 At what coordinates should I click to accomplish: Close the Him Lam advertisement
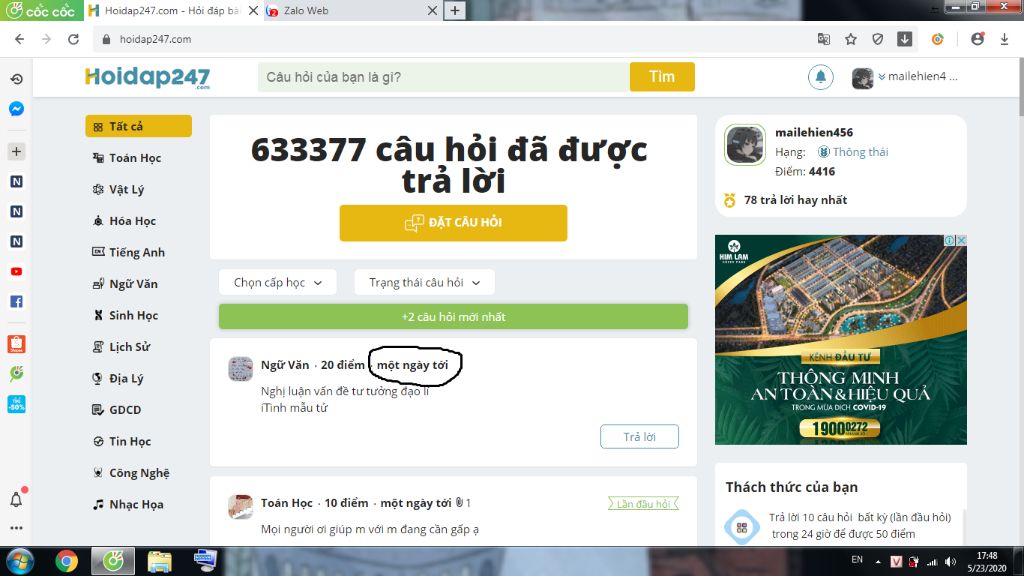961,240
